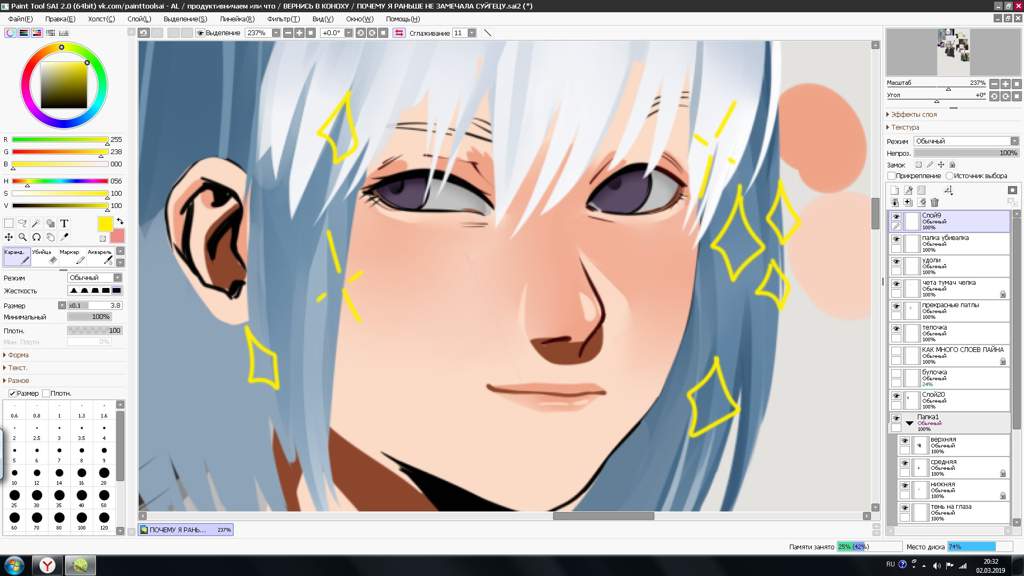Uncheck the Размер checkbox under brush settings
This screenshot has height=576, width=1024.
click(x=12, y=393)
